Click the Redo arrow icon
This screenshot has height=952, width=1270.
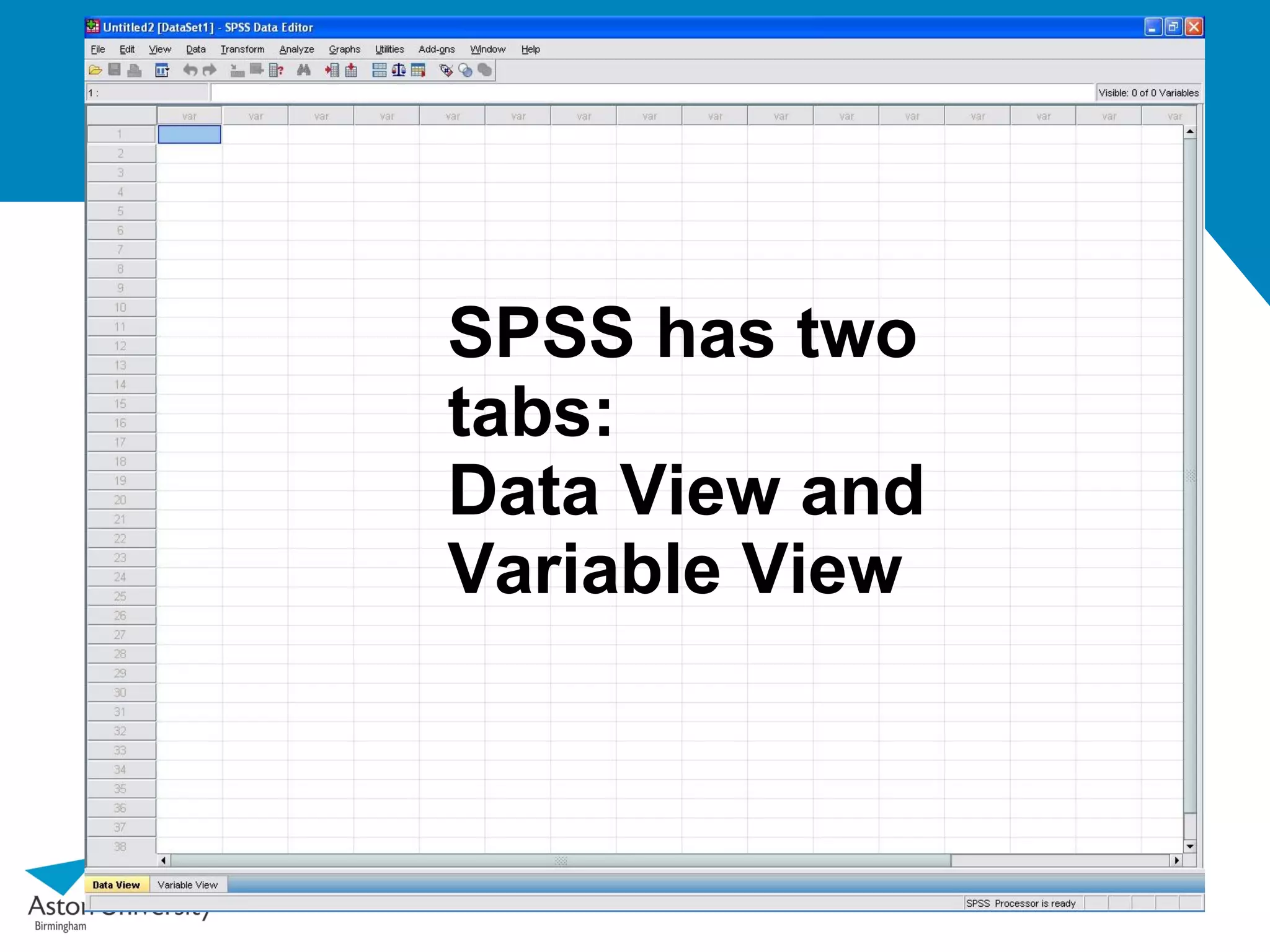(210, 71)
